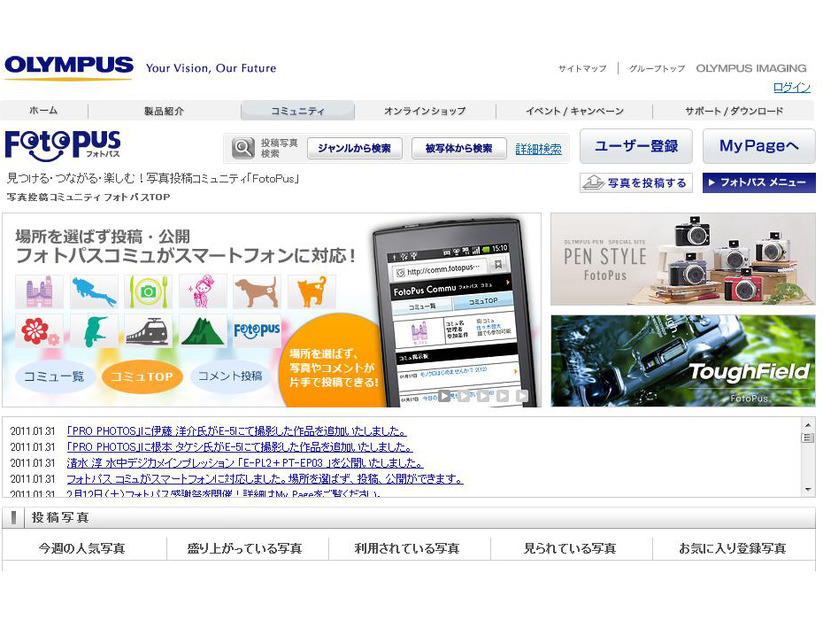Click 被写体から検索 button
The height and width of the screenshot is (620, 823).
click(x=459, y=149)
